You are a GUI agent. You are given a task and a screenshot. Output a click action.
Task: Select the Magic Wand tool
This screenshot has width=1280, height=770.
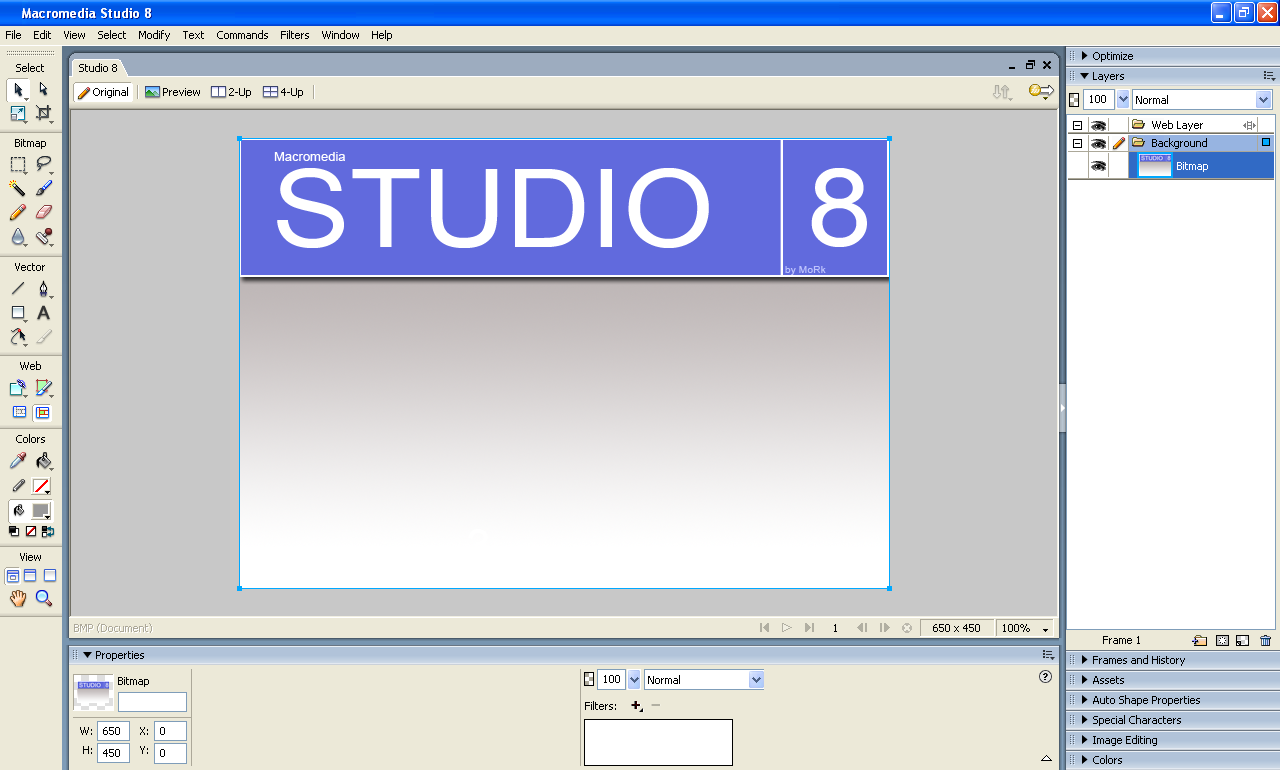coord(18,188)
